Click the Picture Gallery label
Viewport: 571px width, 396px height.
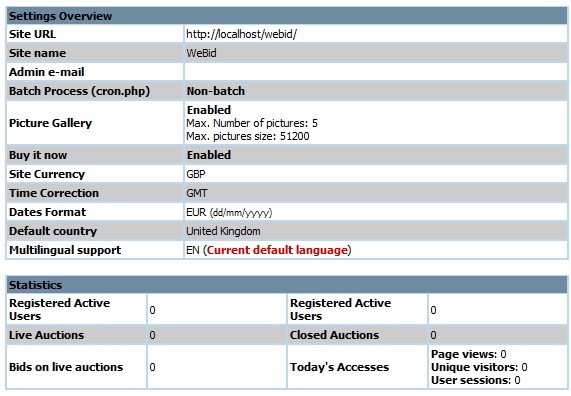pyautogui.click(x=50, y=123)
